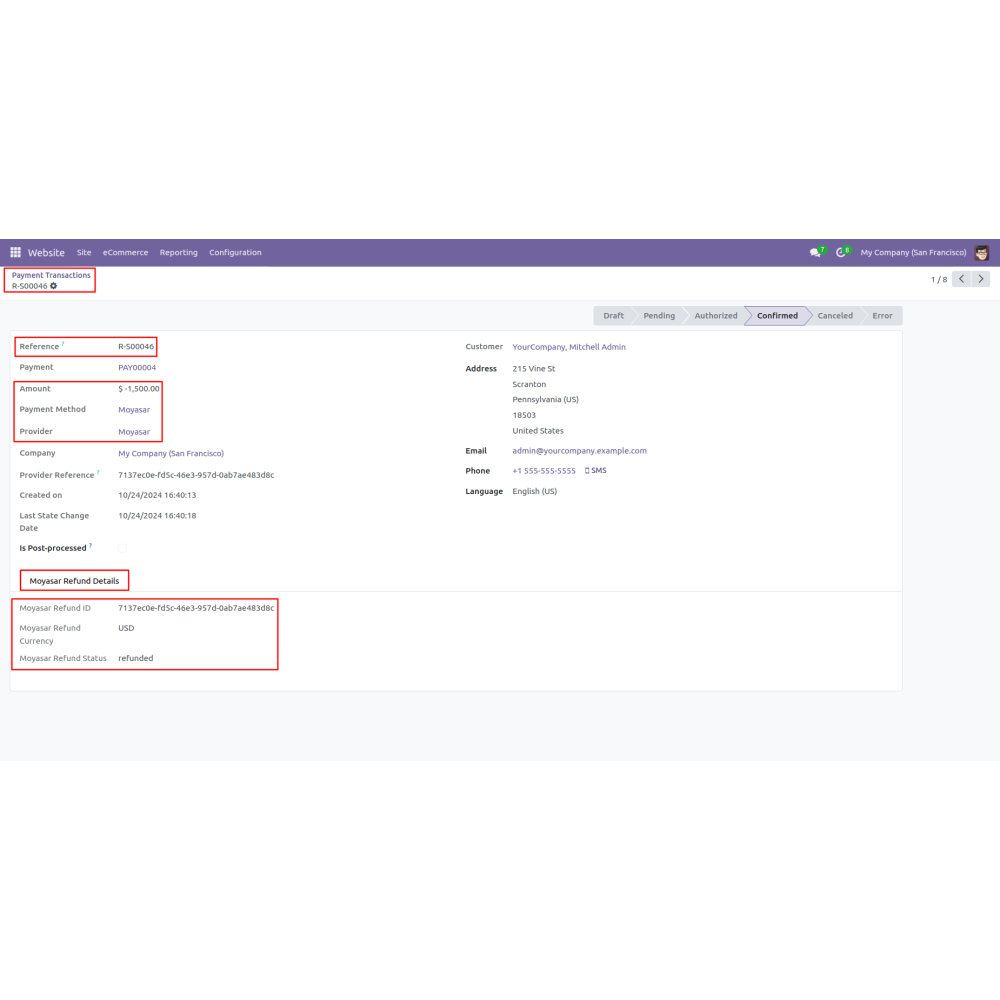Open customer YourCompany, Mitchell Admin

569,347
